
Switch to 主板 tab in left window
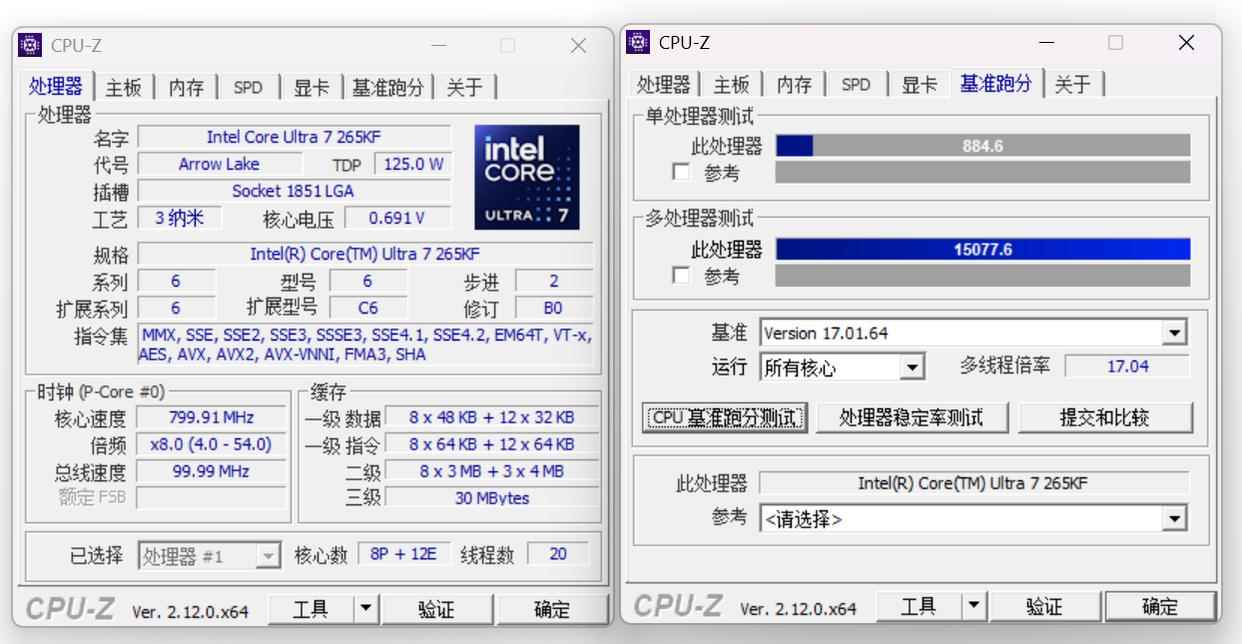tap(124, 88)
